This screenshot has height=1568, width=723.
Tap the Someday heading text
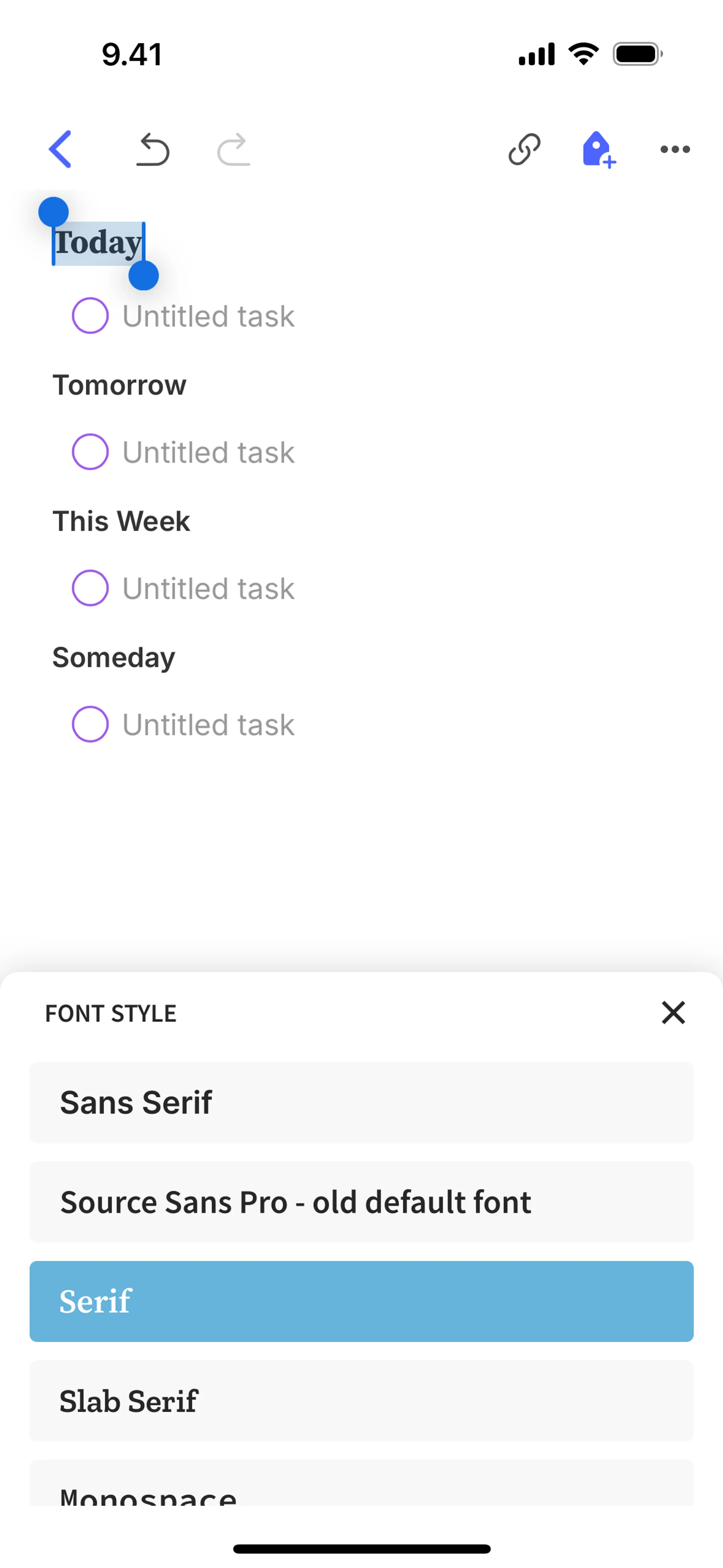(114, 657)
